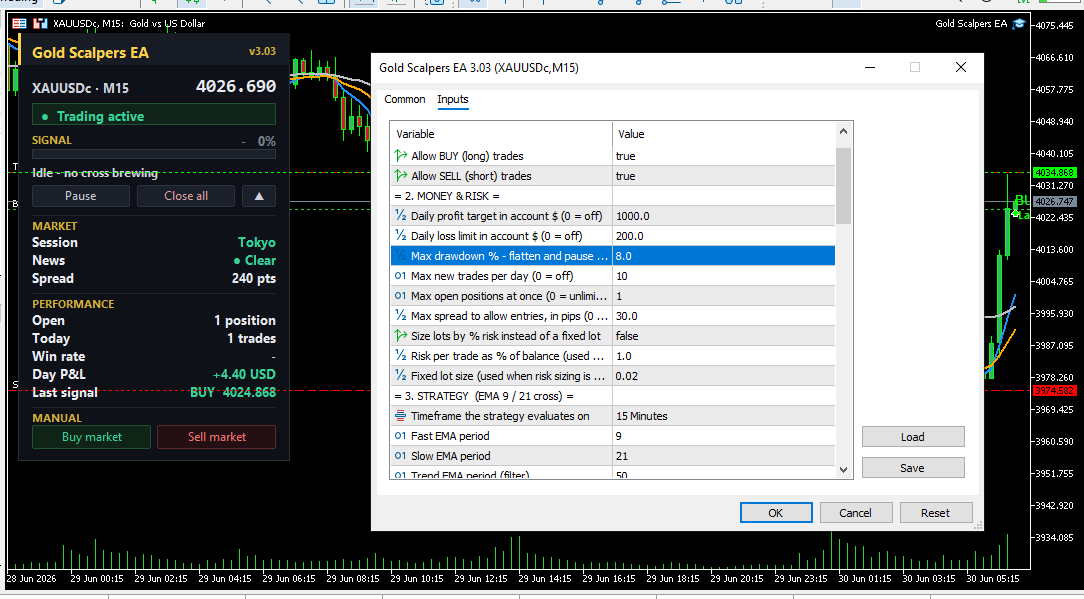The height and width of the screenshot is (599, 1084).
Task: Click the green 4034.868 price label on scale
Action: coord(1054,172)
